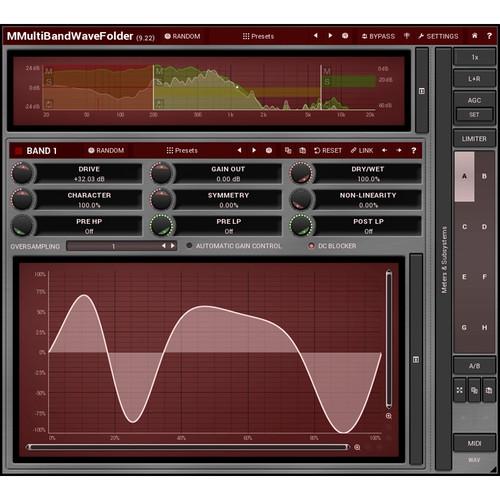Image resolution: width=500 pixels, height=500 pixels.
Task: Click the band 1 menu icon in spectrum
Action: tap(49, 104)
